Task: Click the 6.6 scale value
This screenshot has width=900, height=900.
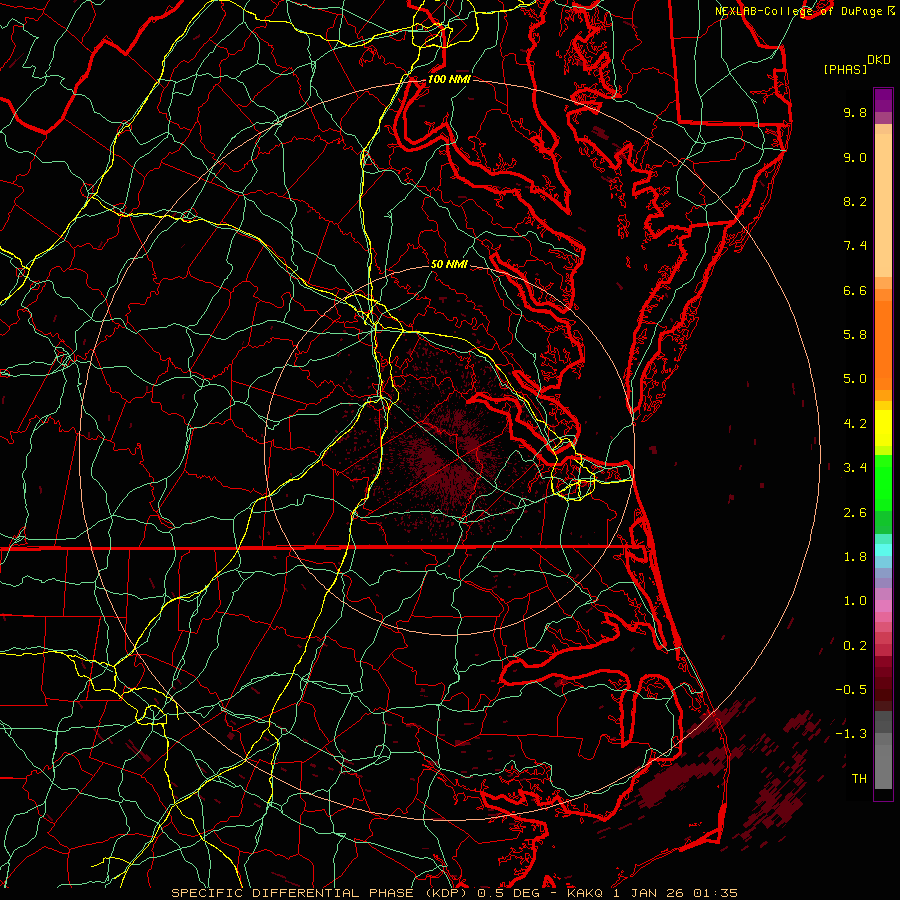Action: (x=855, y=290)
